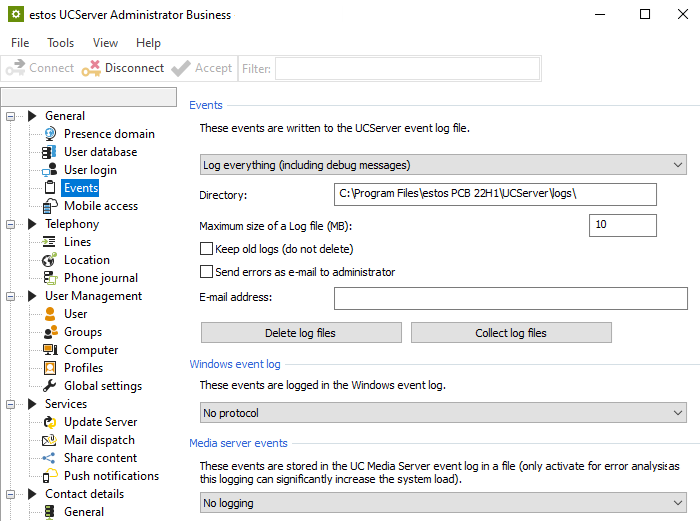Click the Mobile access icon in tree
The image size is (700, 522).
tap(49, 206)
